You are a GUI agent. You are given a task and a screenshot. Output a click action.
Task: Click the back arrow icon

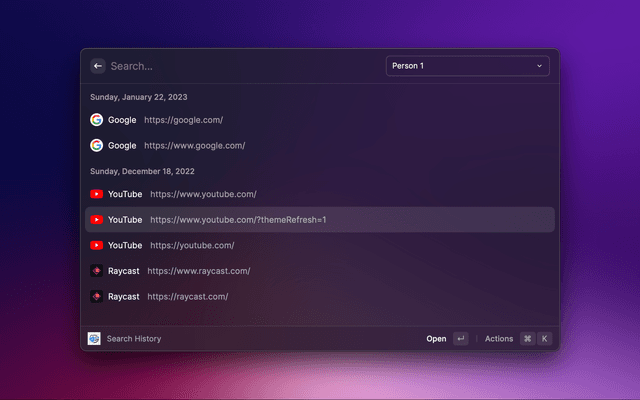click(x=97, y=66)
